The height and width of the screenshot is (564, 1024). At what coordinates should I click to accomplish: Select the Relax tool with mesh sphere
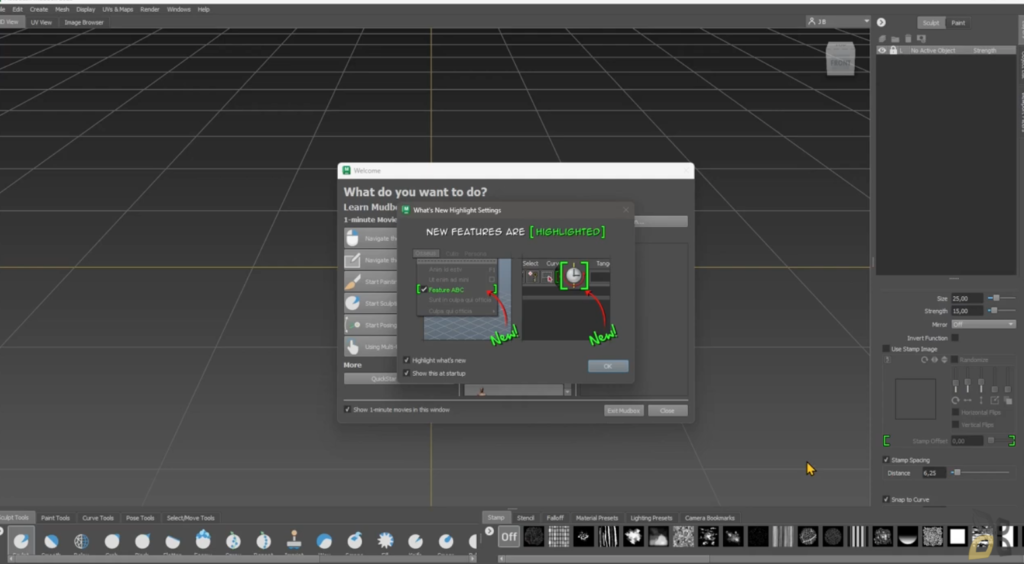pyautogui.click(x=82, y=540)
